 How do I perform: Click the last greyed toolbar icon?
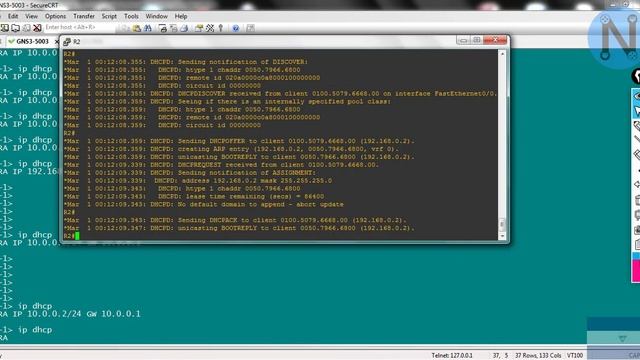coord(250,28)
